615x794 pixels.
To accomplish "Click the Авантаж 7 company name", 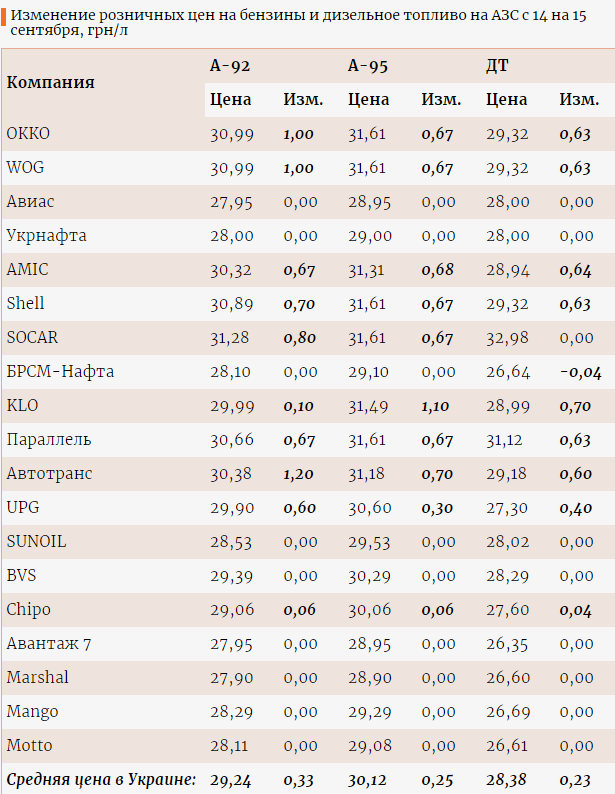I will click(49, 644).
